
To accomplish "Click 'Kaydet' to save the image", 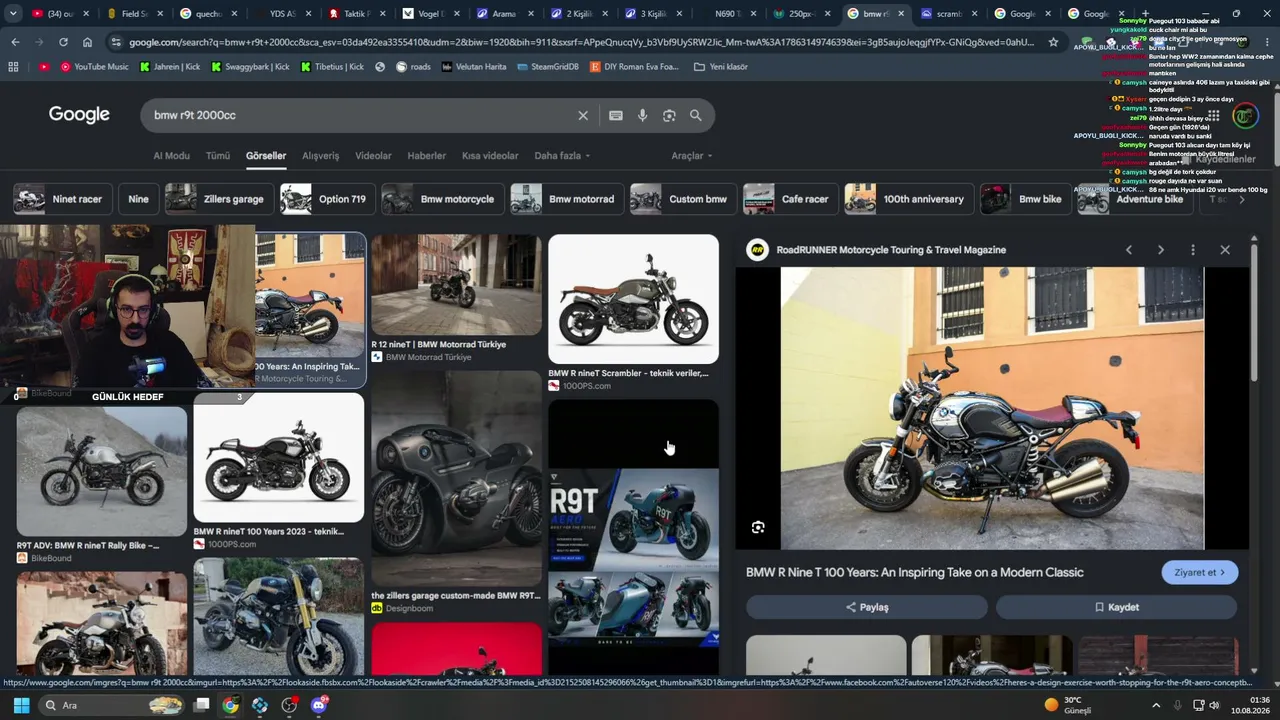I will pos(1116,607).
